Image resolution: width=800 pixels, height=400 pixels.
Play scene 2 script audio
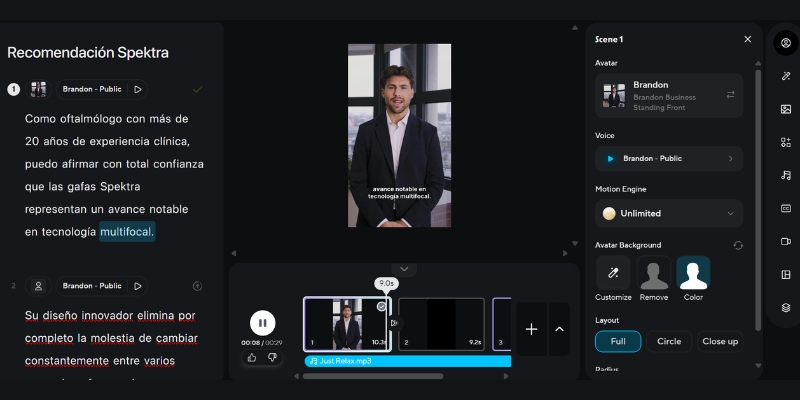tap(138, 286)
